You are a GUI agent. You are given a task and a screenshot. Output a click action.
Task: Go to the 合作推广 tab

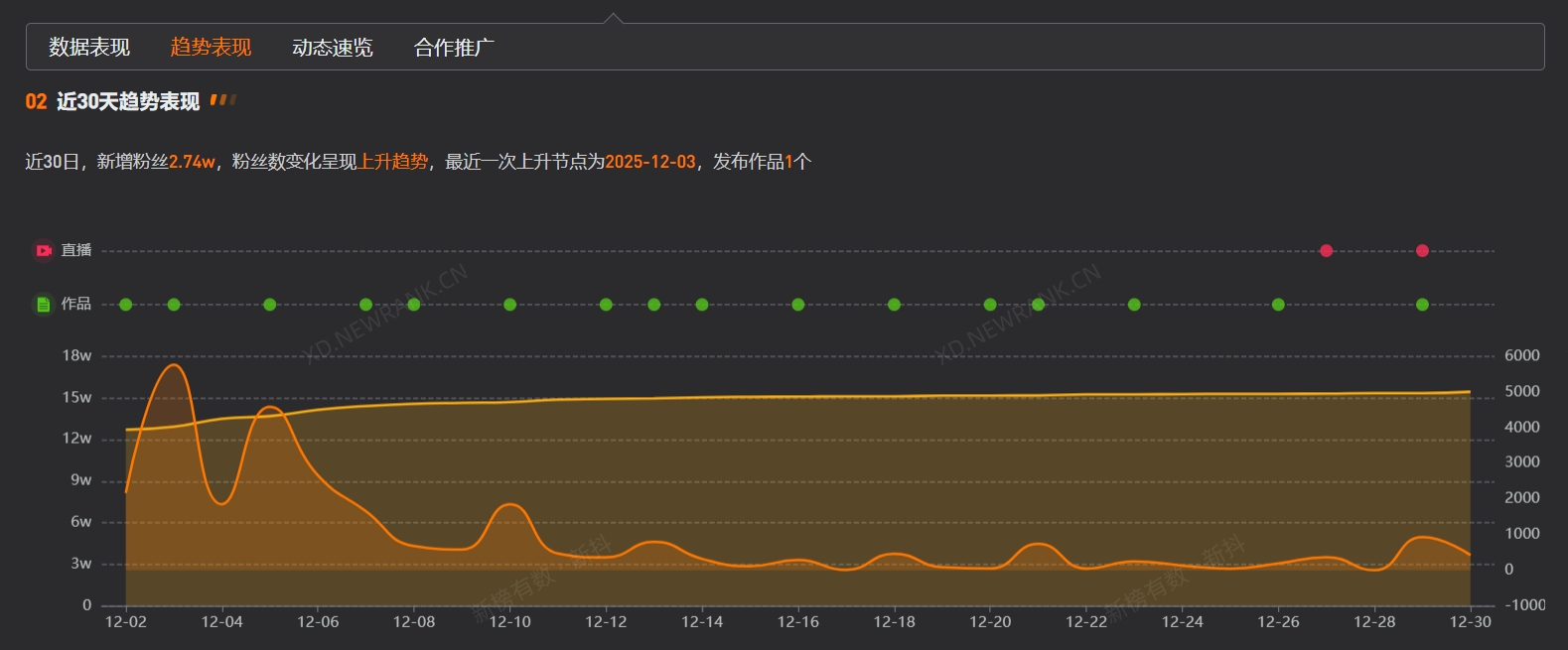454,48
